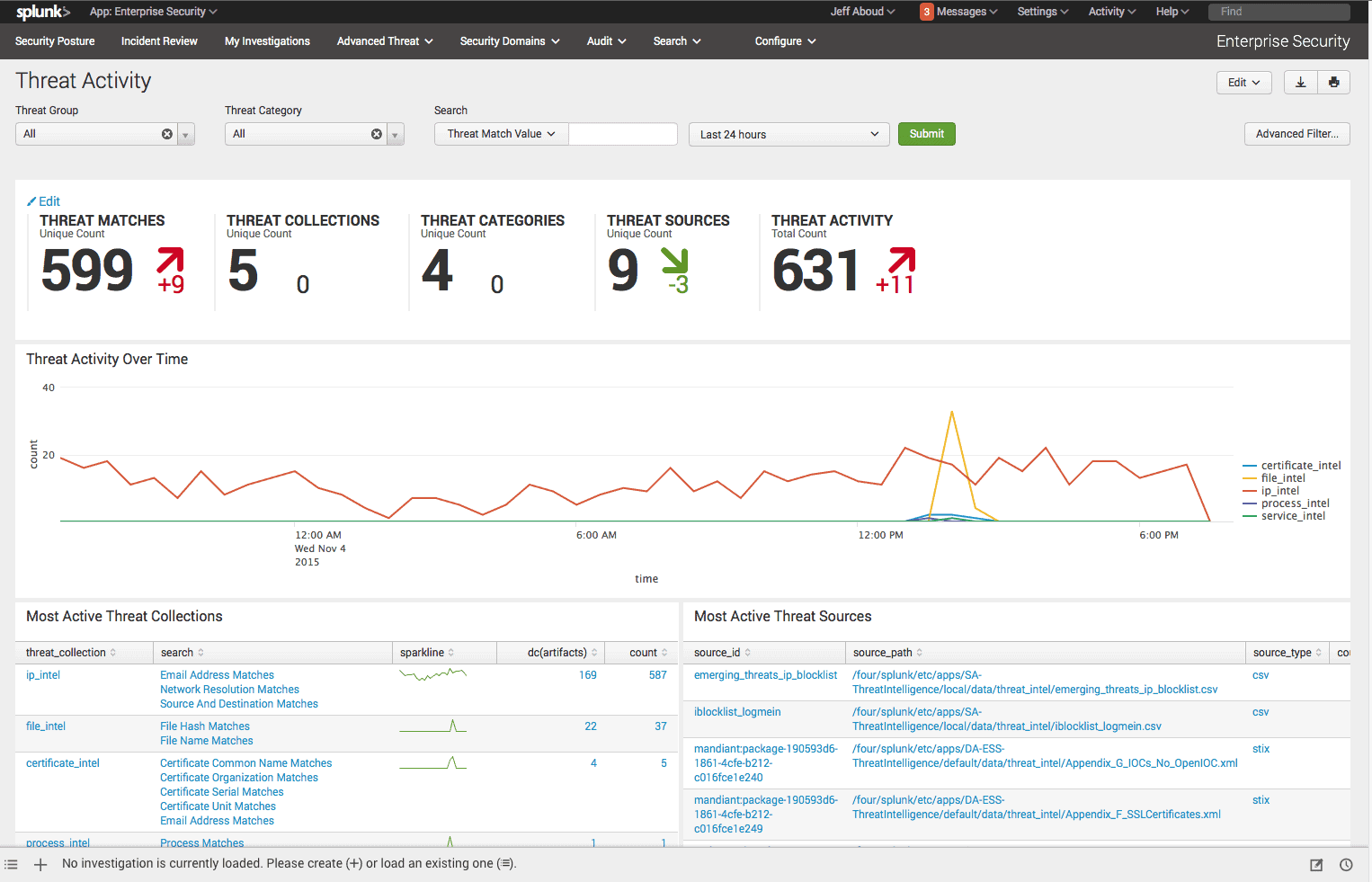This screenshot has height=882, width=1372.
Task: Open emerging_threats_ip_blocklist source
Action: [x=765, y=675]
